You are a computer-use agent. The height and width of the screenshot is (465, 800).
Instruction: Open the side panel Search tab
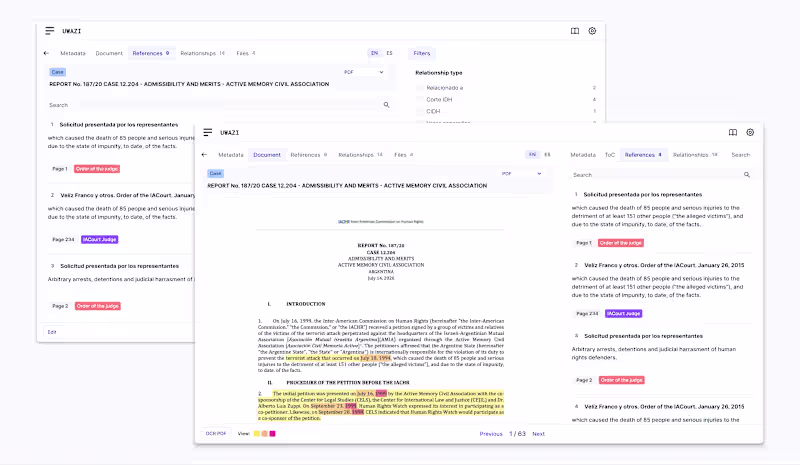point(740,155)
